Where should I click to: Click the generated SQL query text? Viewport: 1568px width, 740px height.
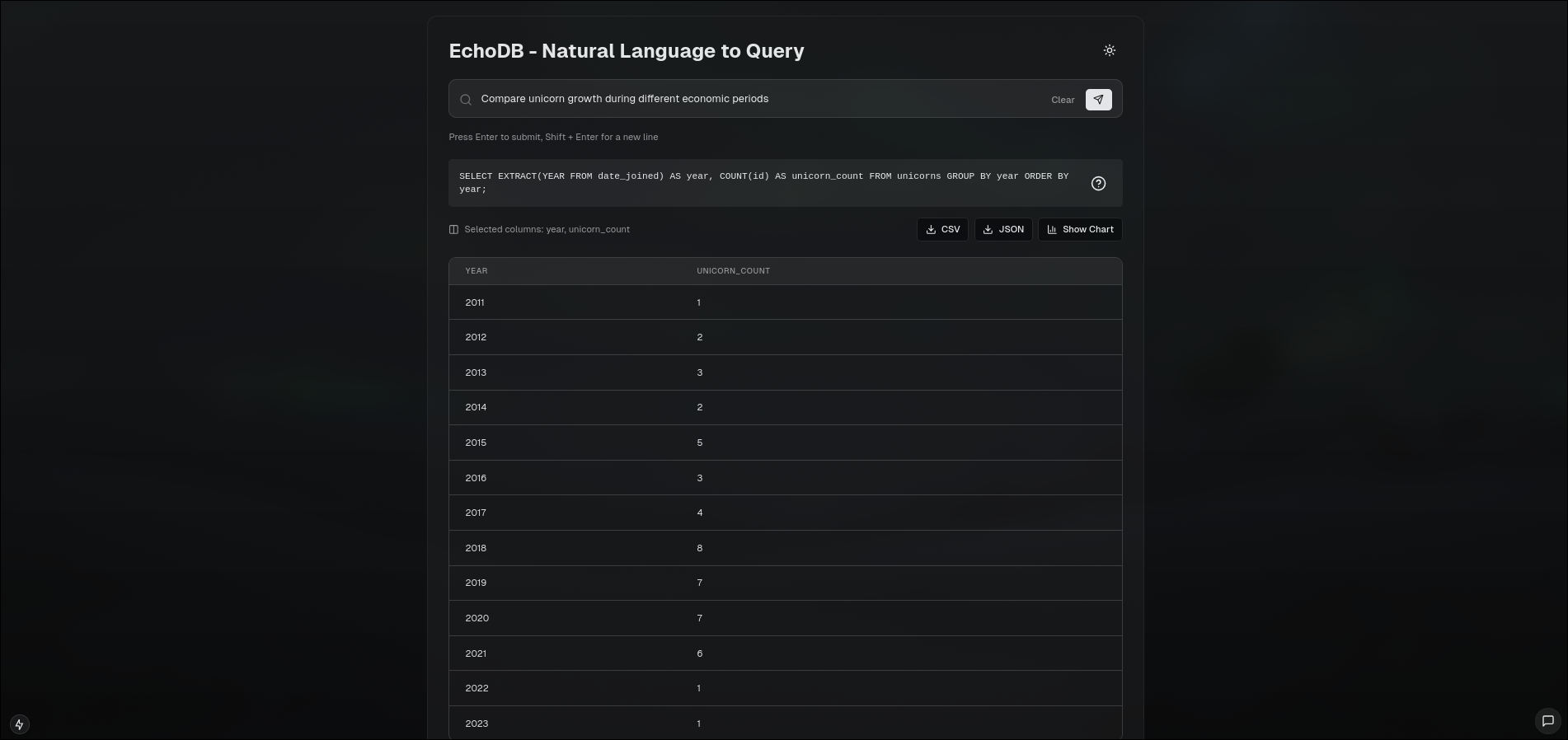[x=764, y=183]
